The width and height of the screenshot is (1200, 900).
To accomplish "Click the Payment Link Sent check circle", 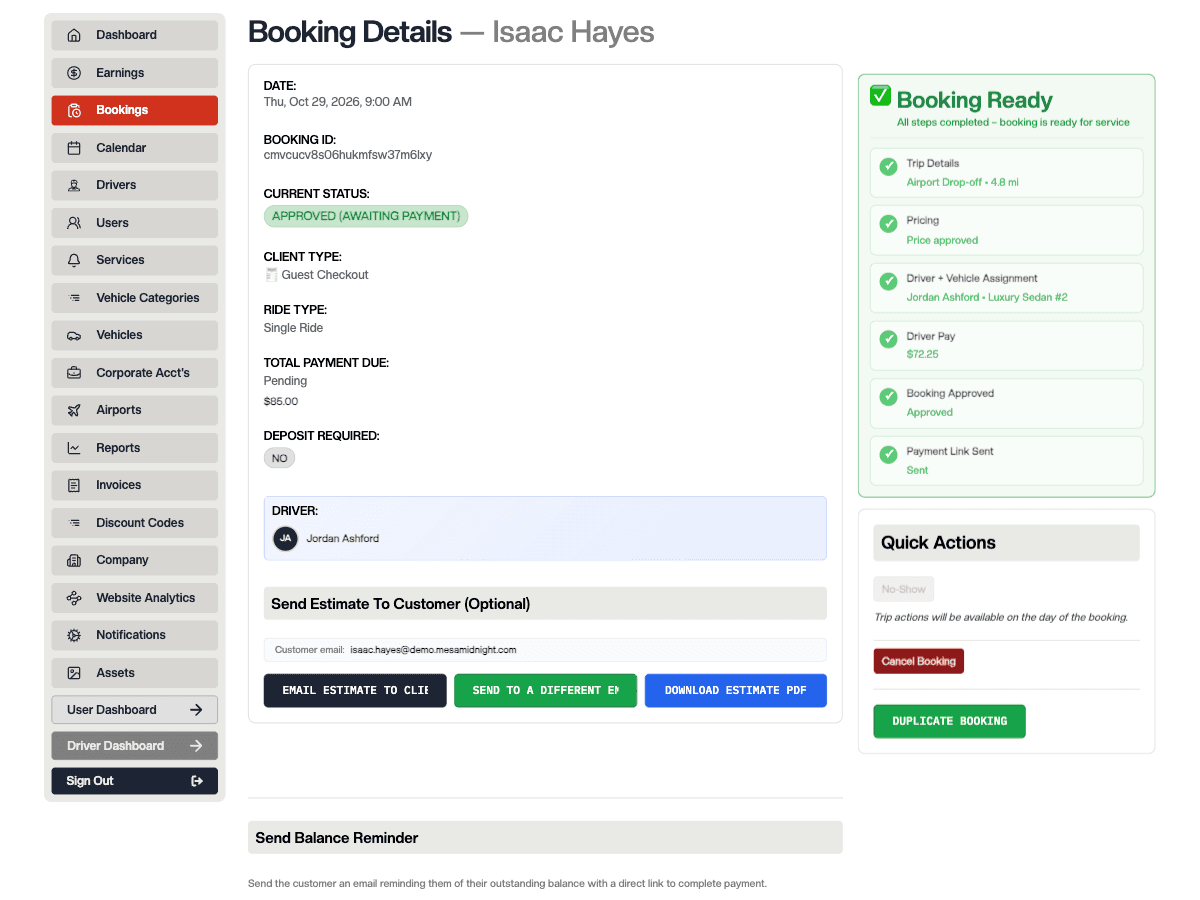I will [888, 454].
